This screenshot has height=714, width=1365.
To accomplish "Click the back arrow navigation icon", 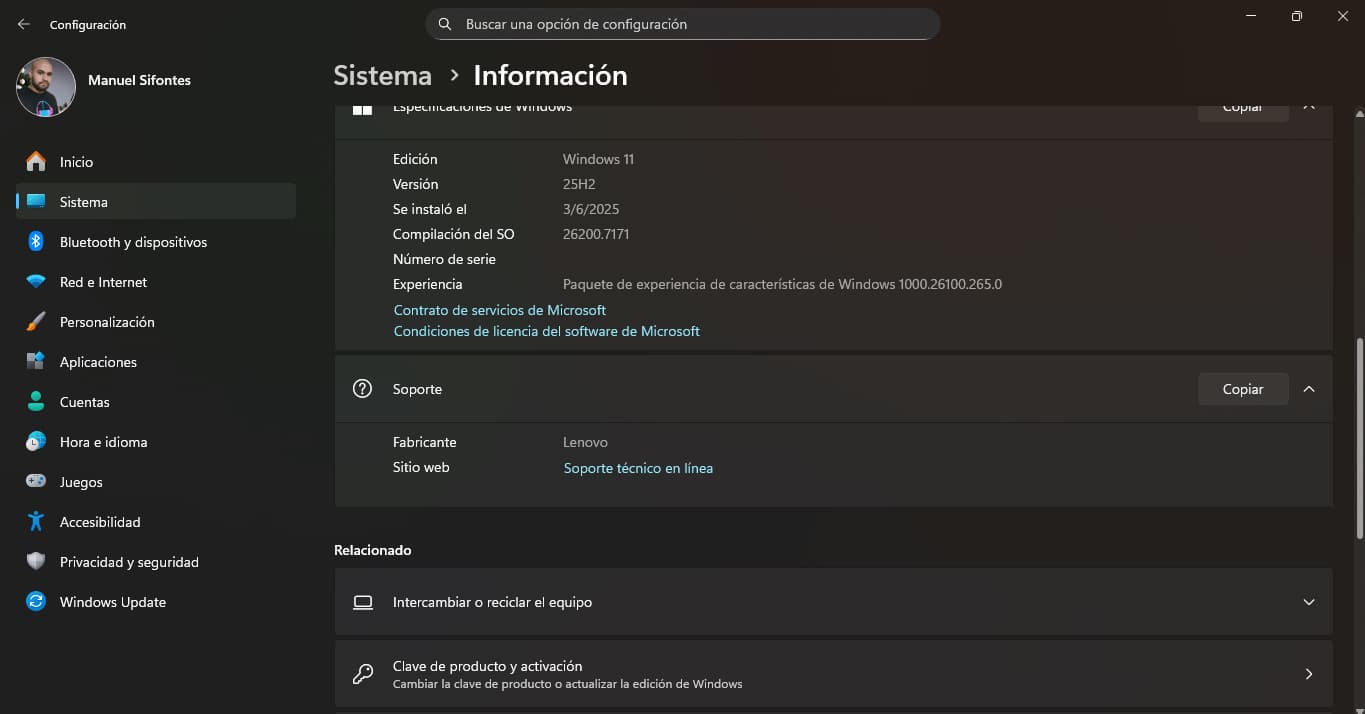I will coord(23,24).
